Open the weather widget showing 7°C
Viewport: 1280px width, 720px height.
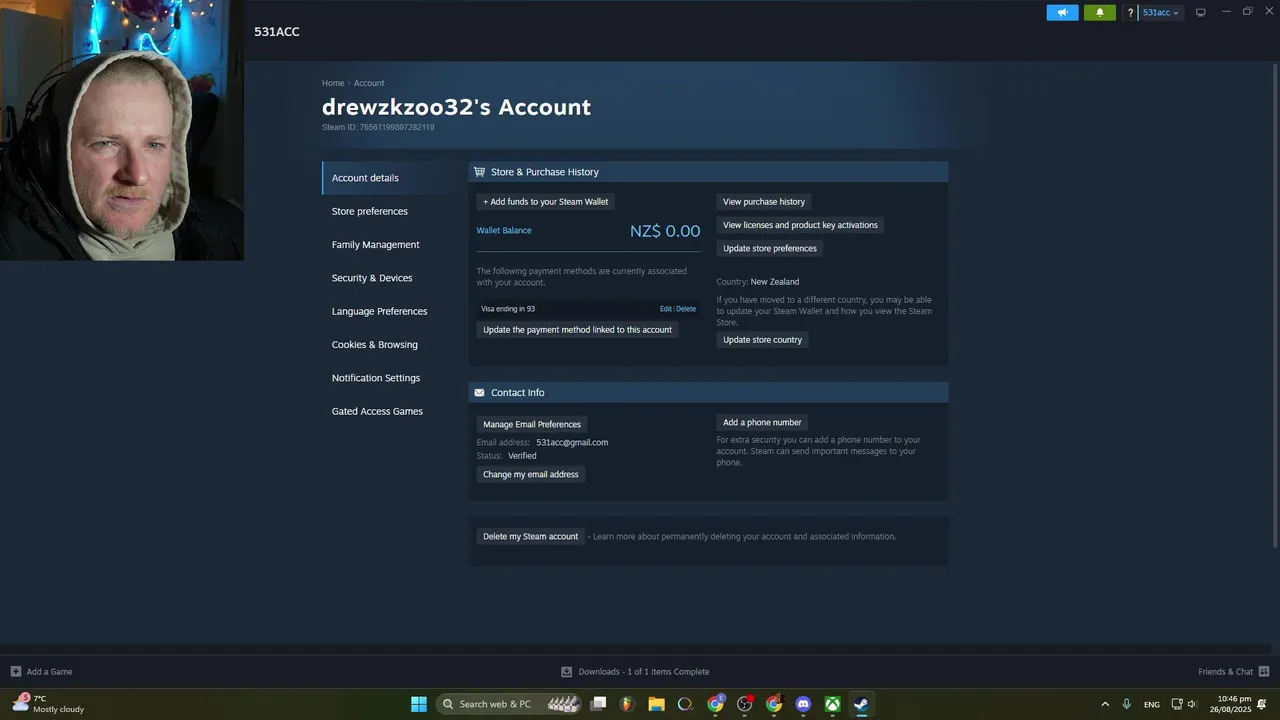tap(48, 704)
